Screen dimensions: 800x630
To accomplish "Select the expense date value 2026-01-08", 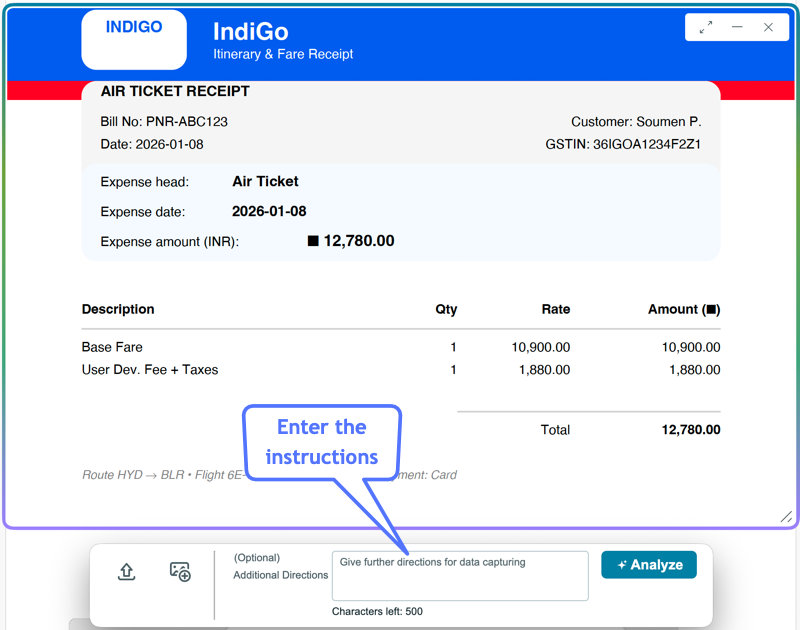I will point(269,211).
